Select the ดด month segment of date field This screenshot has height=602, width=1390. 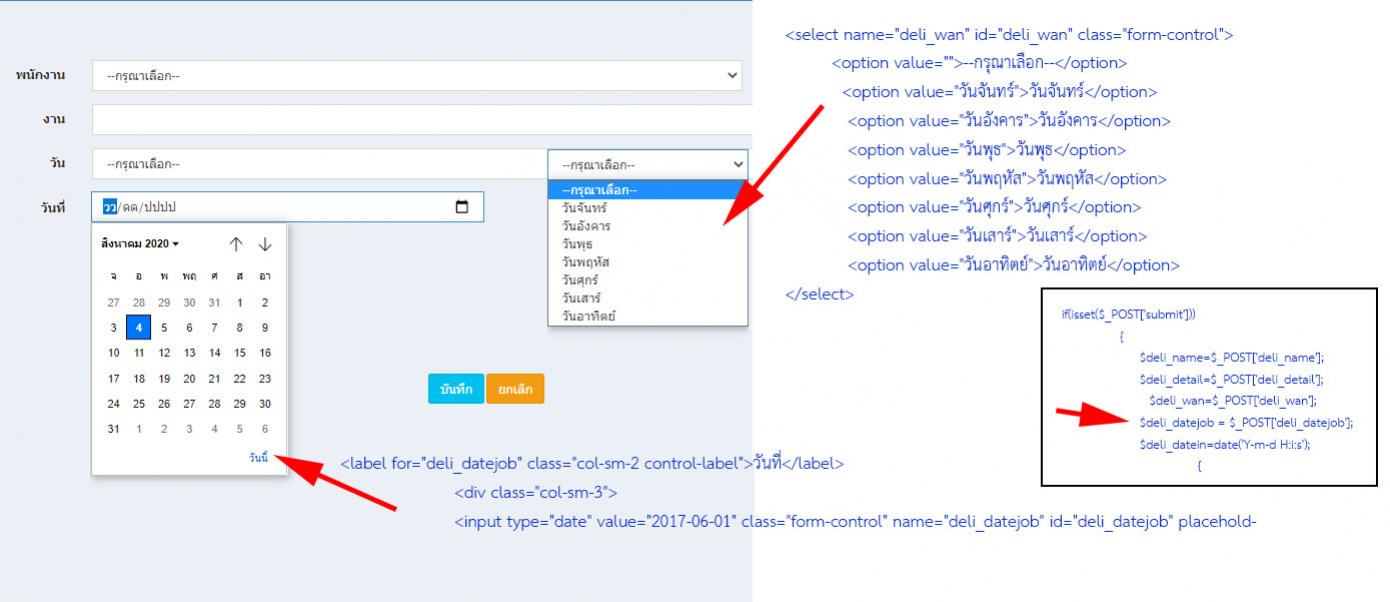[x=131, y=207]
